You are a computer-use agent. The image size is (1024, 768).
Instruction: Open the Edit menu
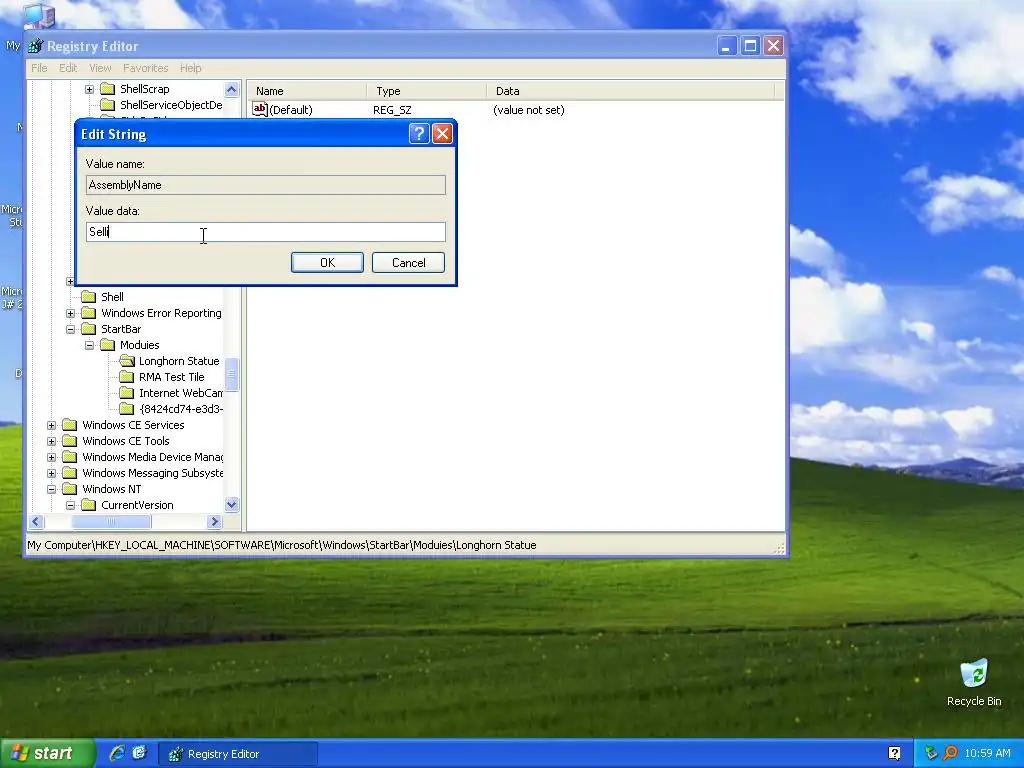pyautogui.click(x=68, y=68)
